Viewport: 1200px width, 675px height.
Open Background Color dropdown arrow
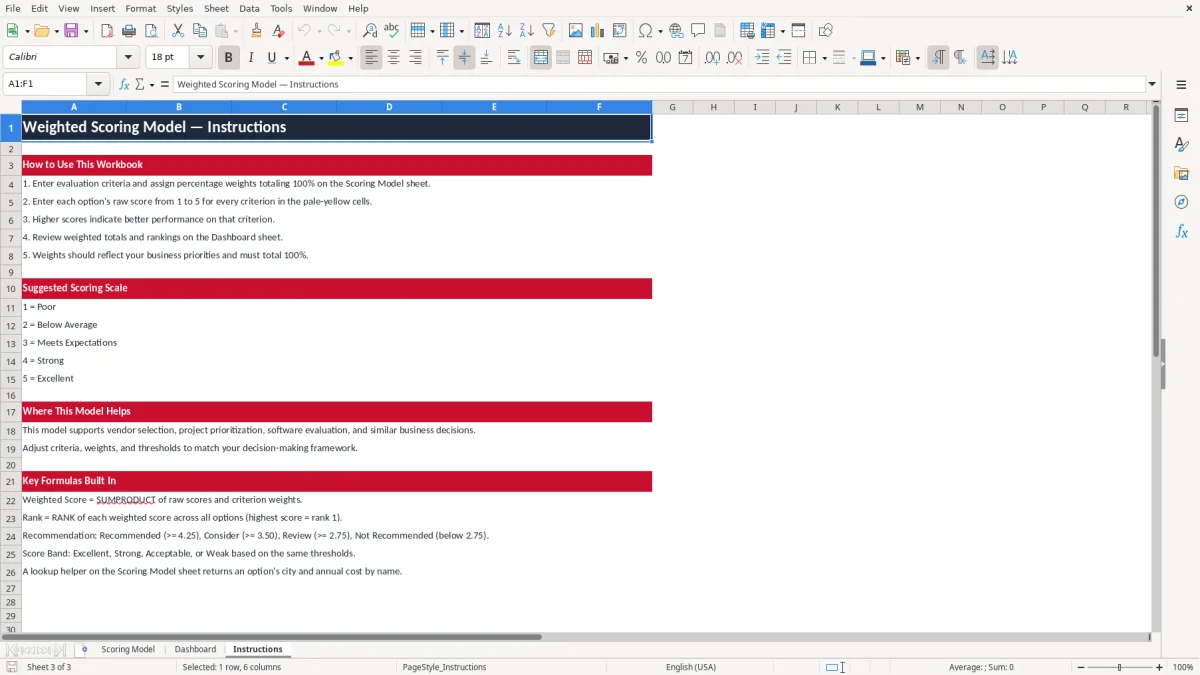pos(350,58)
